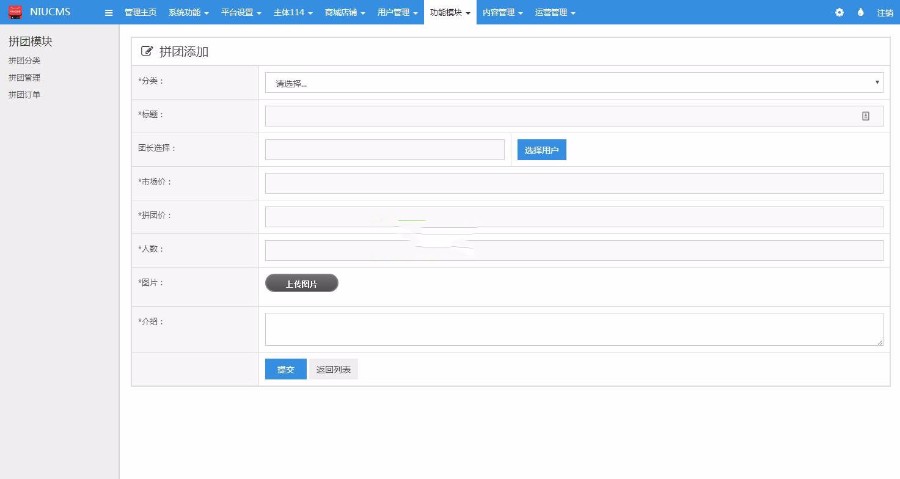The height and width of the screenshot is (479, 900).
Task: Click the contact card icon in 标题 field
Action: pyautogui.click(x=866, y=116)
